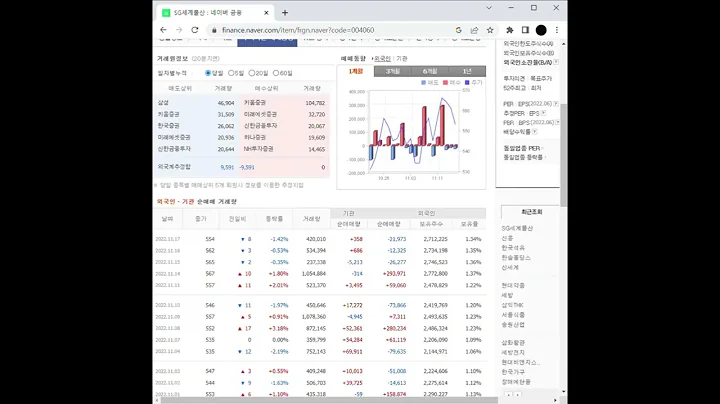Open 현대약품 in 최근조회 list
This screenshot has width=720, height=404.
(x=513, y=286)
